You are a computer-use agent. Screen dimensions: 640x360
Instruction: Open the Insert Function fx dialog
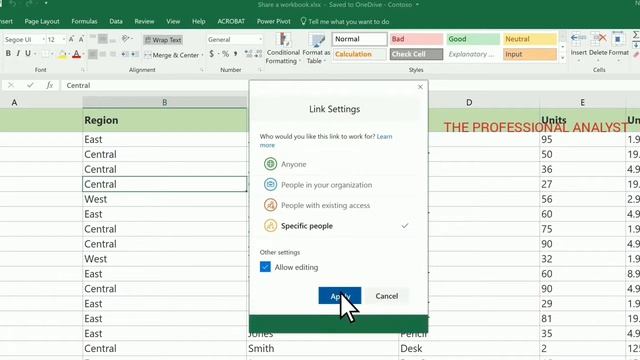point(49,85)
